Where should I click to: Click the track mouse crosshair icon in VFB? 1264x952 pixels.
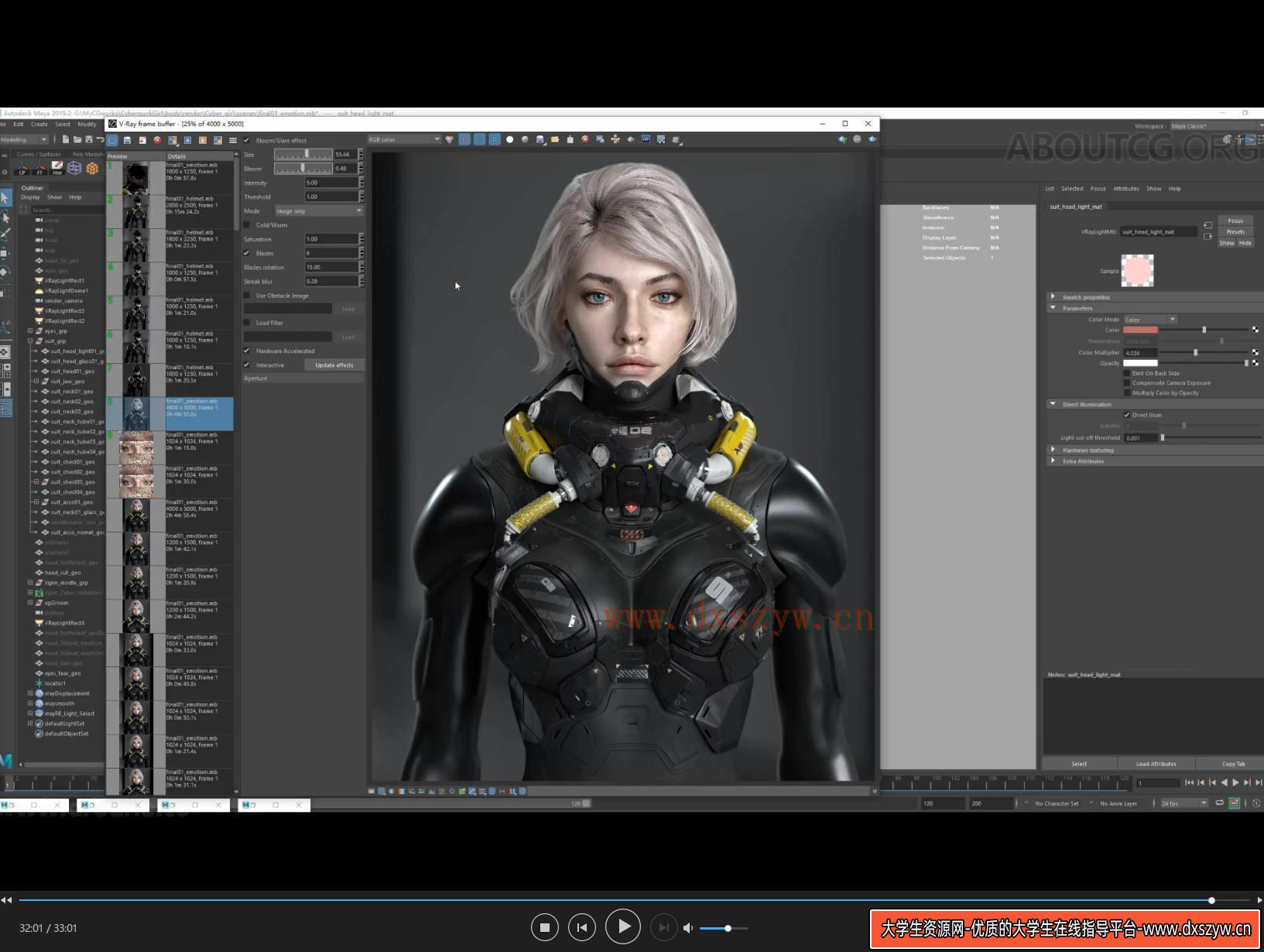(615, 140)
